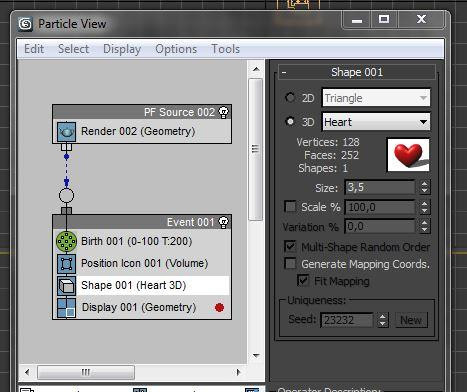Image resolution: width=467 pixels, height=392 pixels.
Task: Click the PF Source 002 title bar
Action: coord(142,112)
